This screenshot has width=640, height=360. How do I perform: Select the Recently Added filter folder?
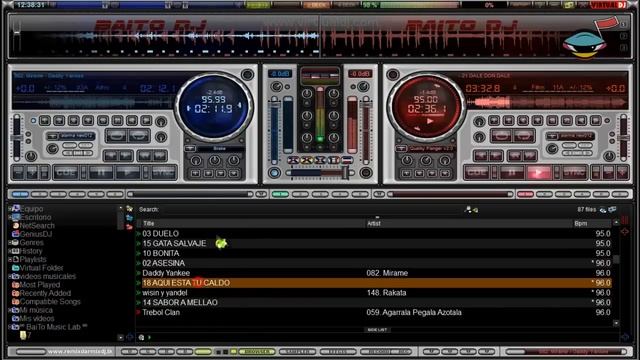point(42,293)
